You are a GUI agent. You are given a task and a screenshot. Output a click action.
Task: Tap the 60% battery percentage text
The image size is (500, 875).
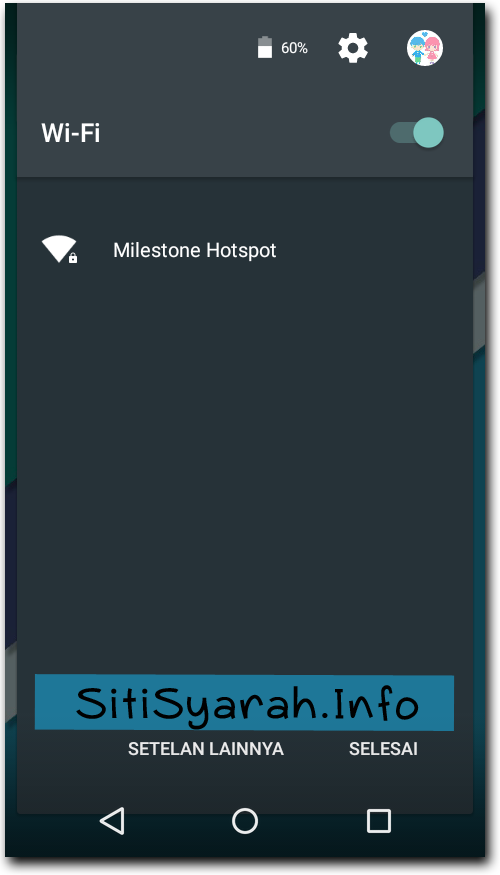click(294, 49)
